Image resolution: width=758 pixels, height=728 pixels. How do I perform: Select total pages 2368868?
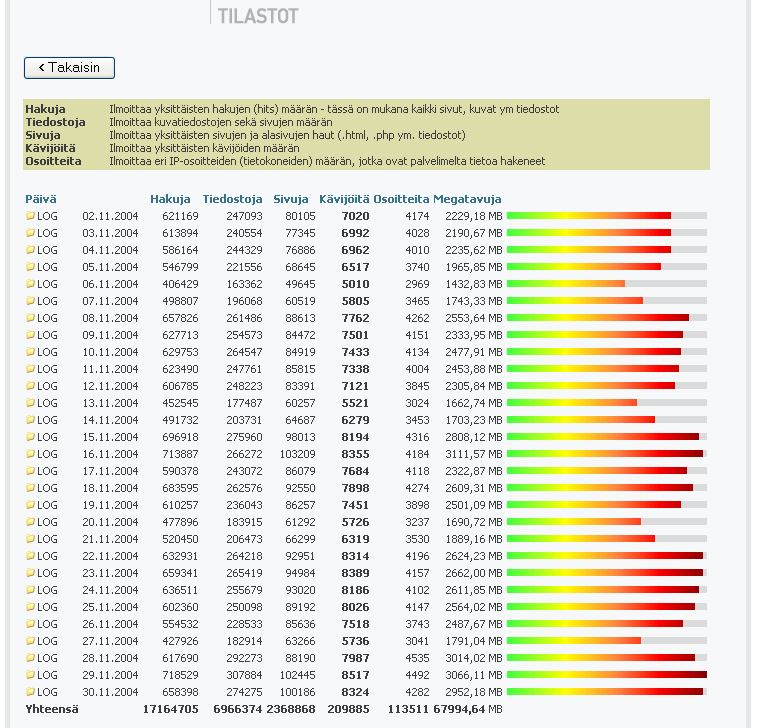point(291,709)
